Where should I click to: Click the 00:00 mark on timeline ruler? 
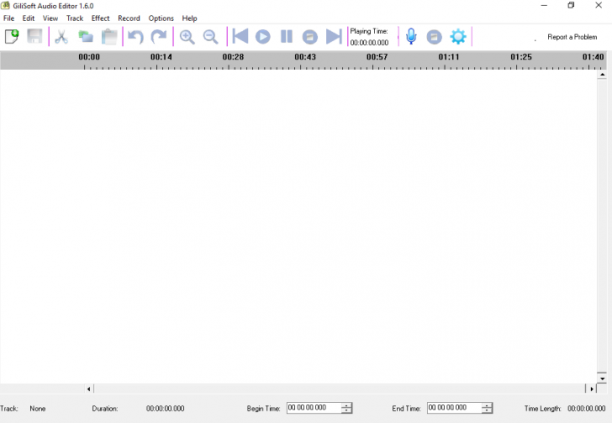89,57
